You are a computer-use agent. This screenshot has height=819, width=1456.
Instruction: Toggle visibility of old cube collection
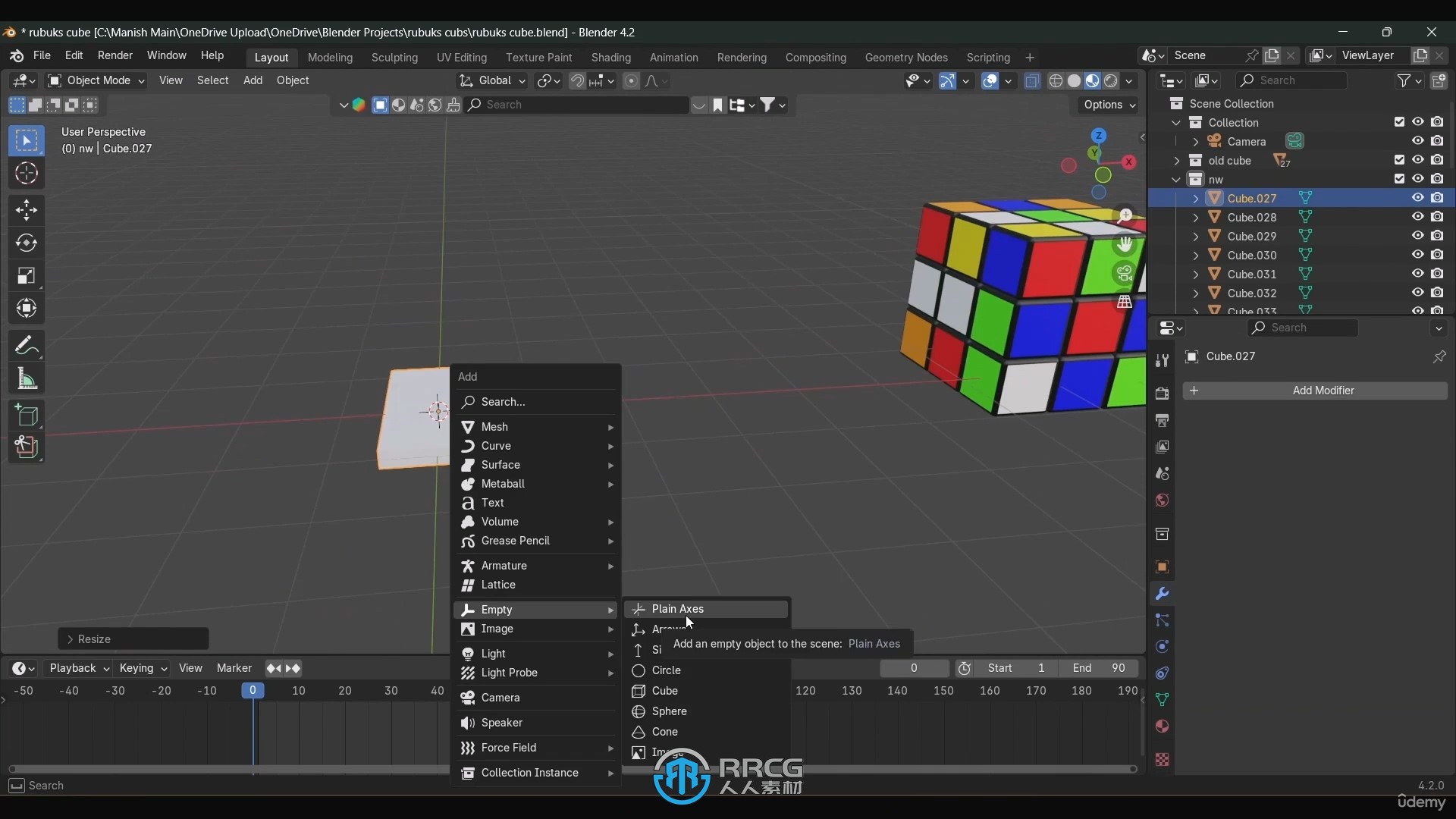[x=1418, y=160]
